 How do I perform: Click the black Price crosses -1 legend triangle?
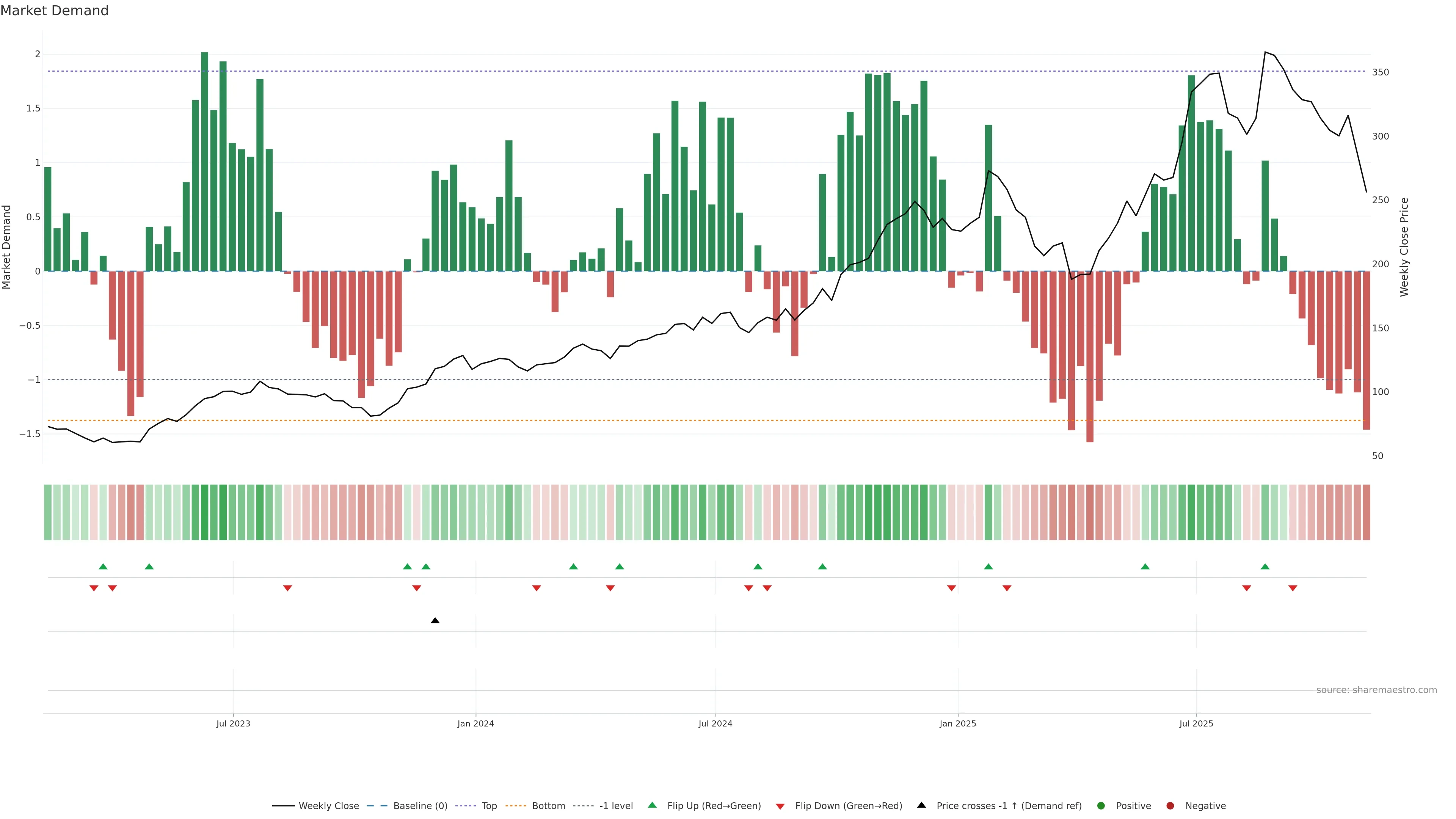tap(921, 805)
